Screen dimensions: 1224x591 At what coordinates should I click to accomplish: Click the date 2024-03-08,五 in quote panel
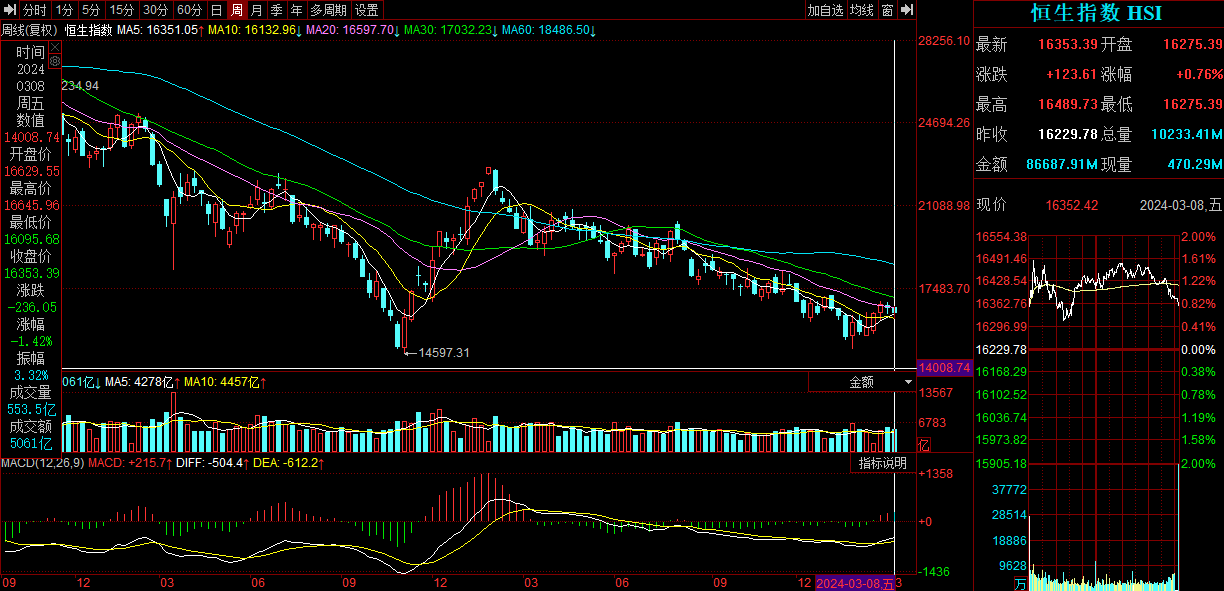coord(1180,205)
